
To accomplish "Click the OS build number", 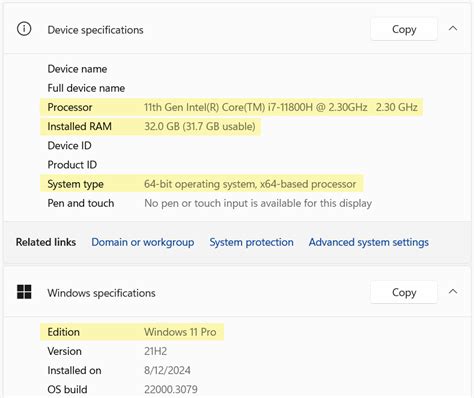I will click(x=171, y=389).
